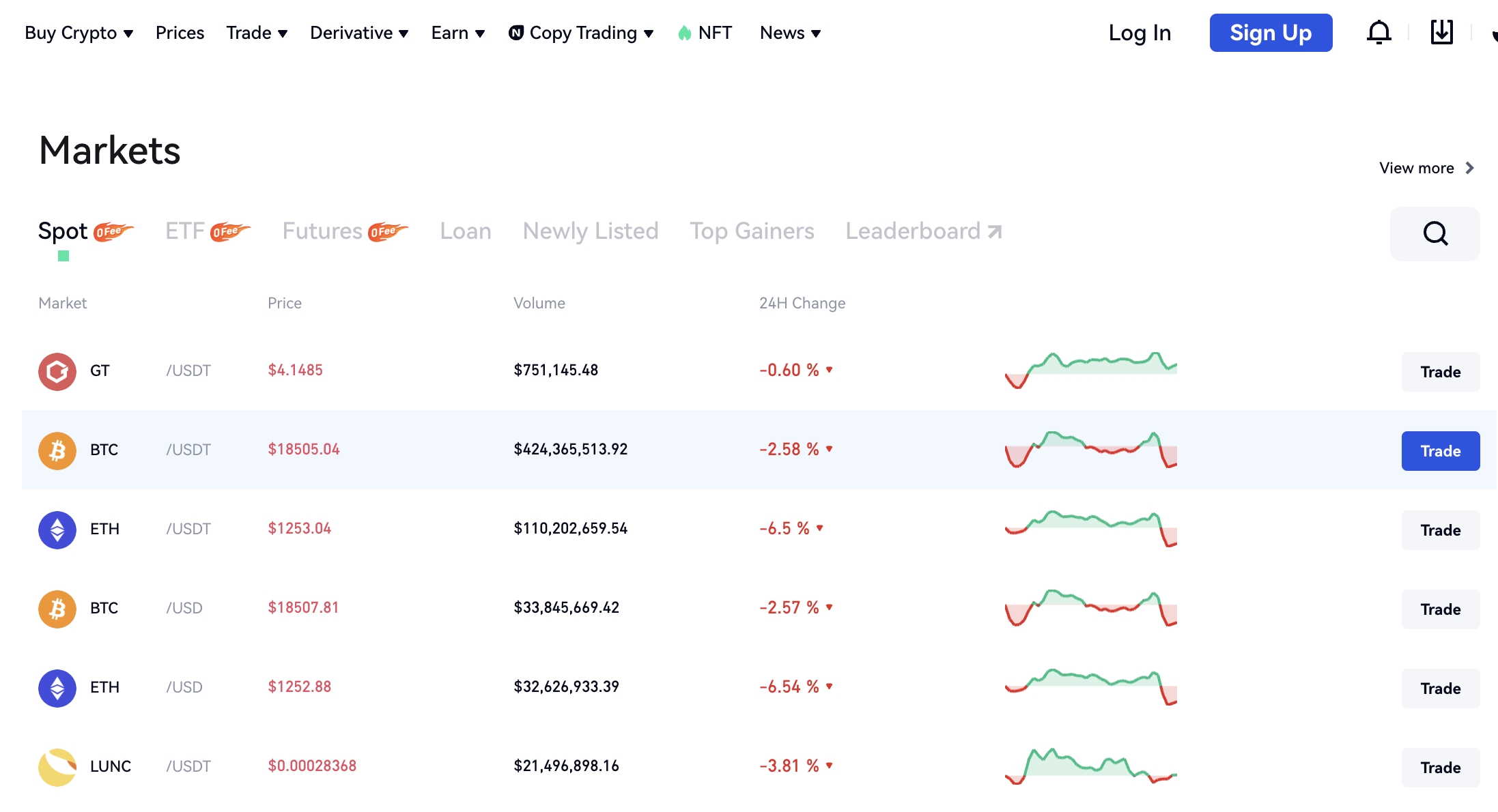Click the LUNC/USDT coin icon
The image size is (1498, 812).
click(57, 765)
